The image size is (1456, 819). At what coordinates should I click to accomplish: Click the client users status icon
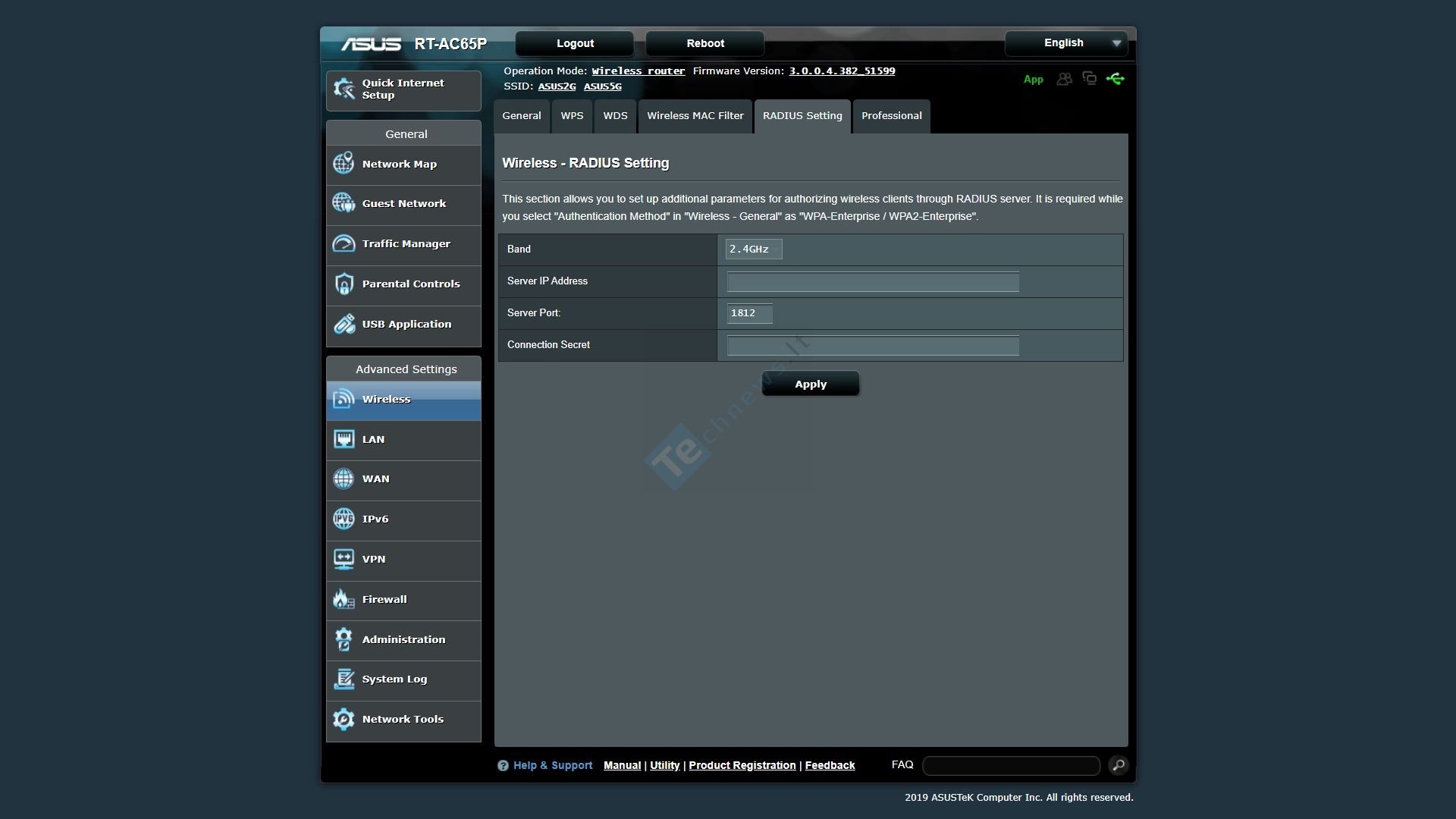pos(1065,79)
